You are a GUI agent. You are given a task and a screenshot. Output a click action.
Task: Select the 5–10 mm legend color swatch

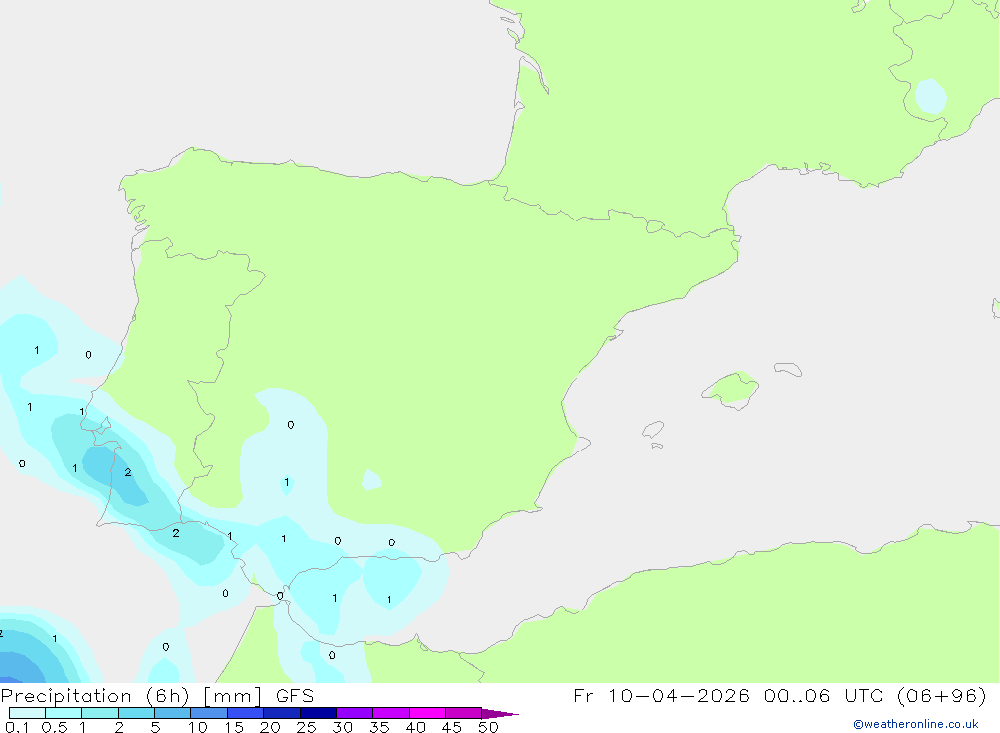point(173,713)
